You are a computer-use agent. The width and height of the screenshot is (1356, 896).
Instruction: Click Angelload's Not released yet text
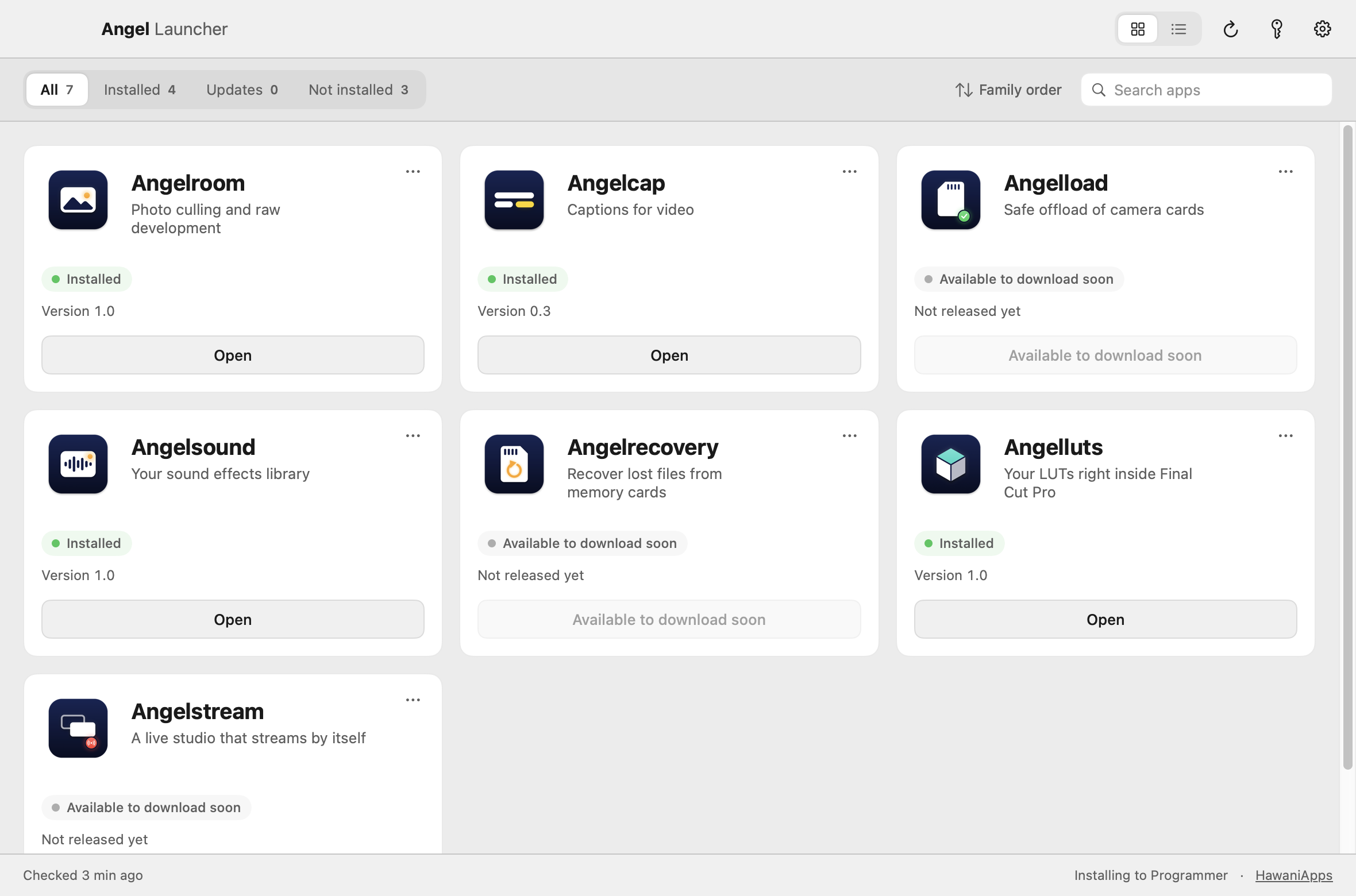click(967, 311)
